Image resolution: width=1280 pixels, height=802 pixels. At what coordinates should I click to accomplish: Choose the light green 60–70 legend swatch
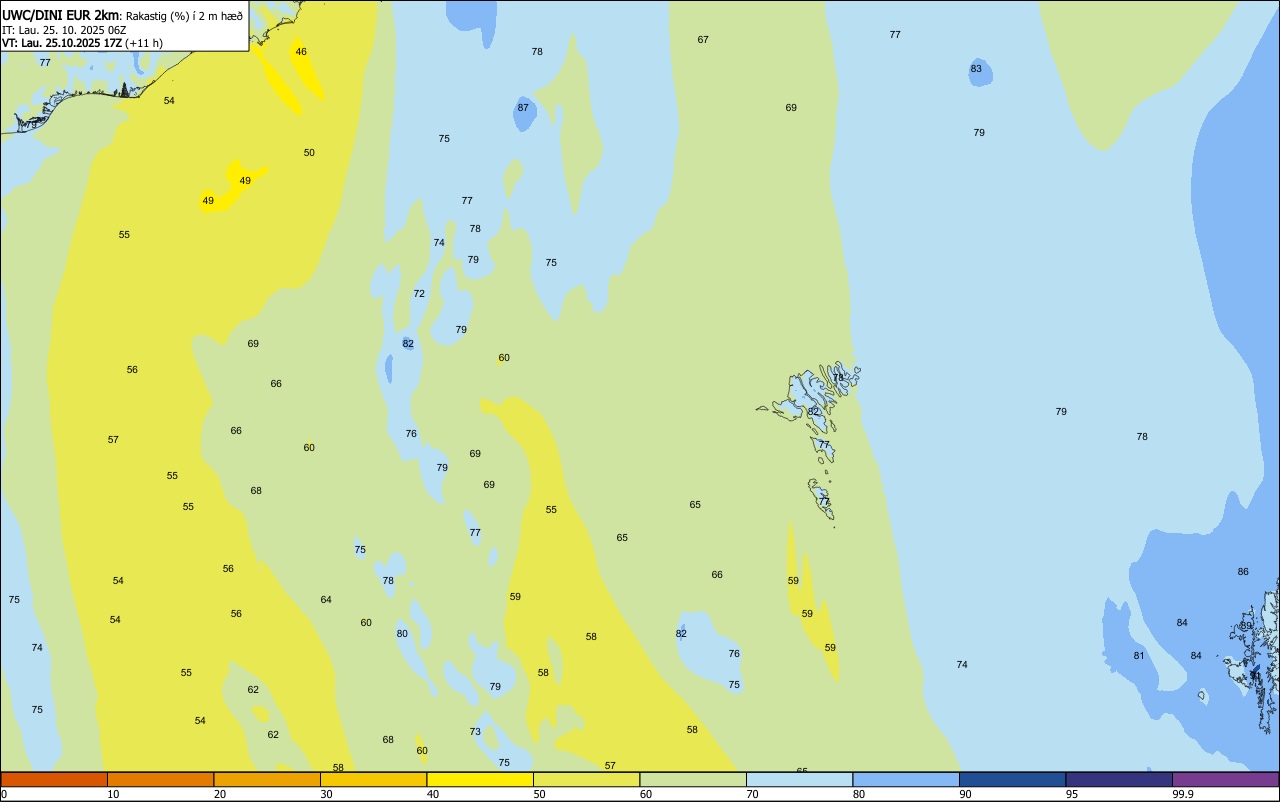tap(693, 779)
